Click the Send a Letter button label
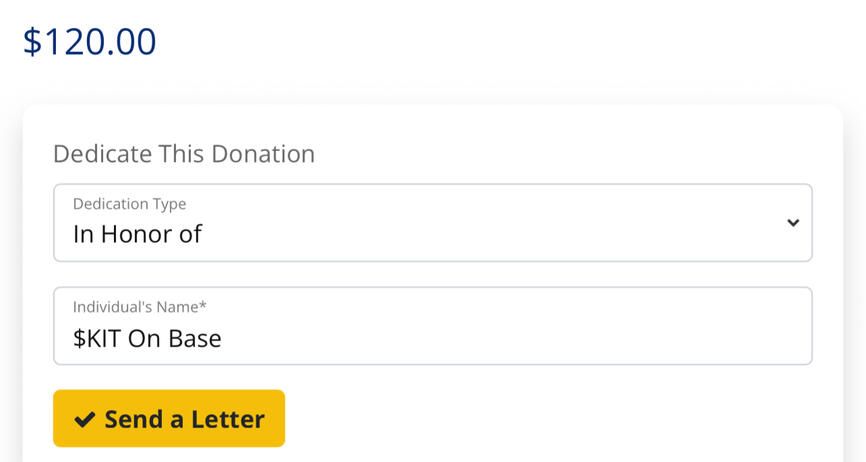The width and height of the screenshot is (866, 462). click(x=184, y=419)
